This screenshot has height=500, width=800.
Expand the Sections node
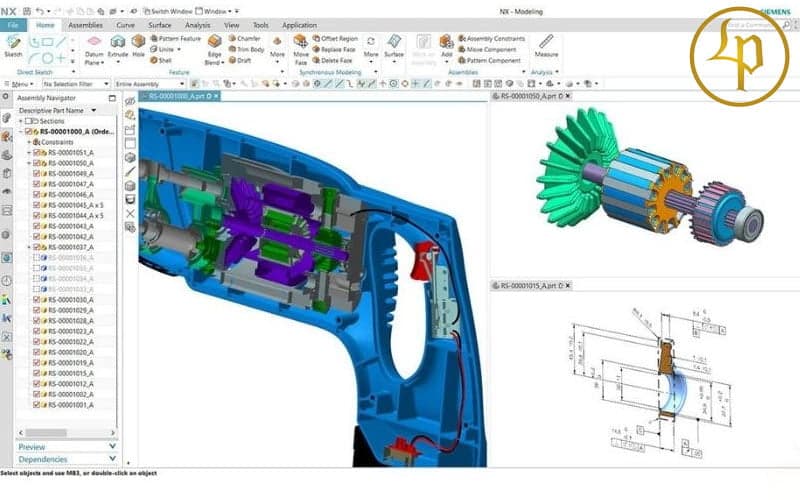[x=21, y=121]
